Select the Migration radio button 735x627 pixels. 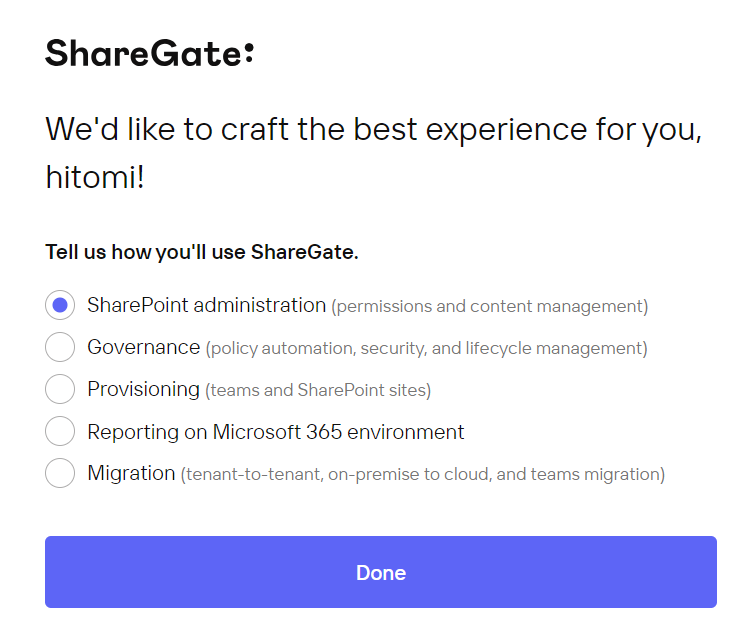coord(60,473)
